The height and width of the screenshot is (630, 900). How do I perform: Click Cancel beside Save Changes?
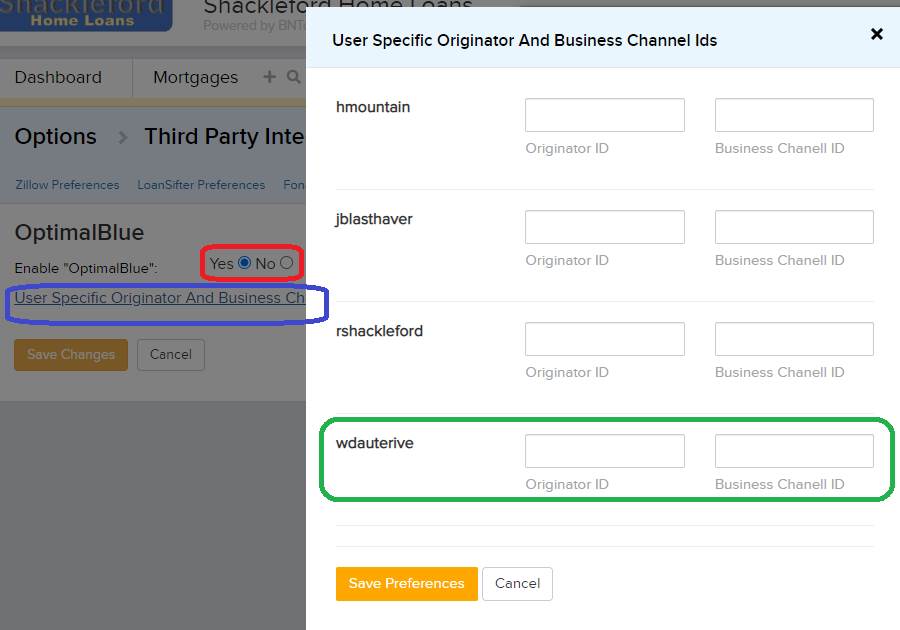(170, 355)
